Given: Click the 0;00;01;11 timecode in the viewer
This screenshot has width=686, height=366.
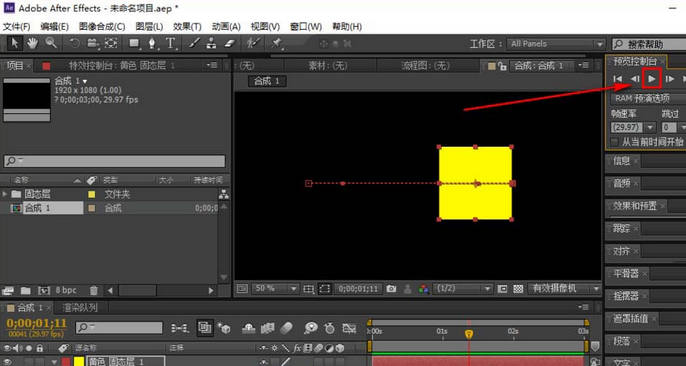Looking at the screenshot, I should click(x=358, y=289).
